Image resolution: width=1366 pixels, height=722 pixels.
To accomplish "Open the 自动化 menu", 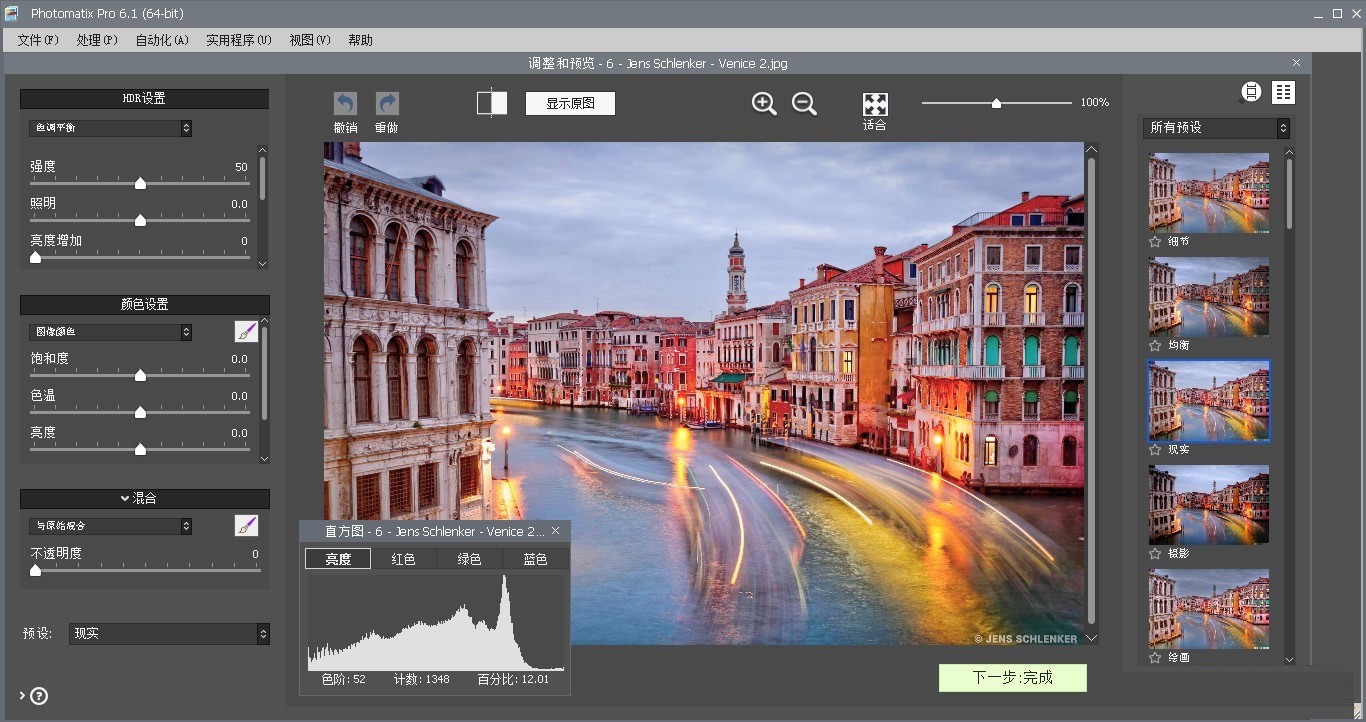I will (x=160, y=40).
